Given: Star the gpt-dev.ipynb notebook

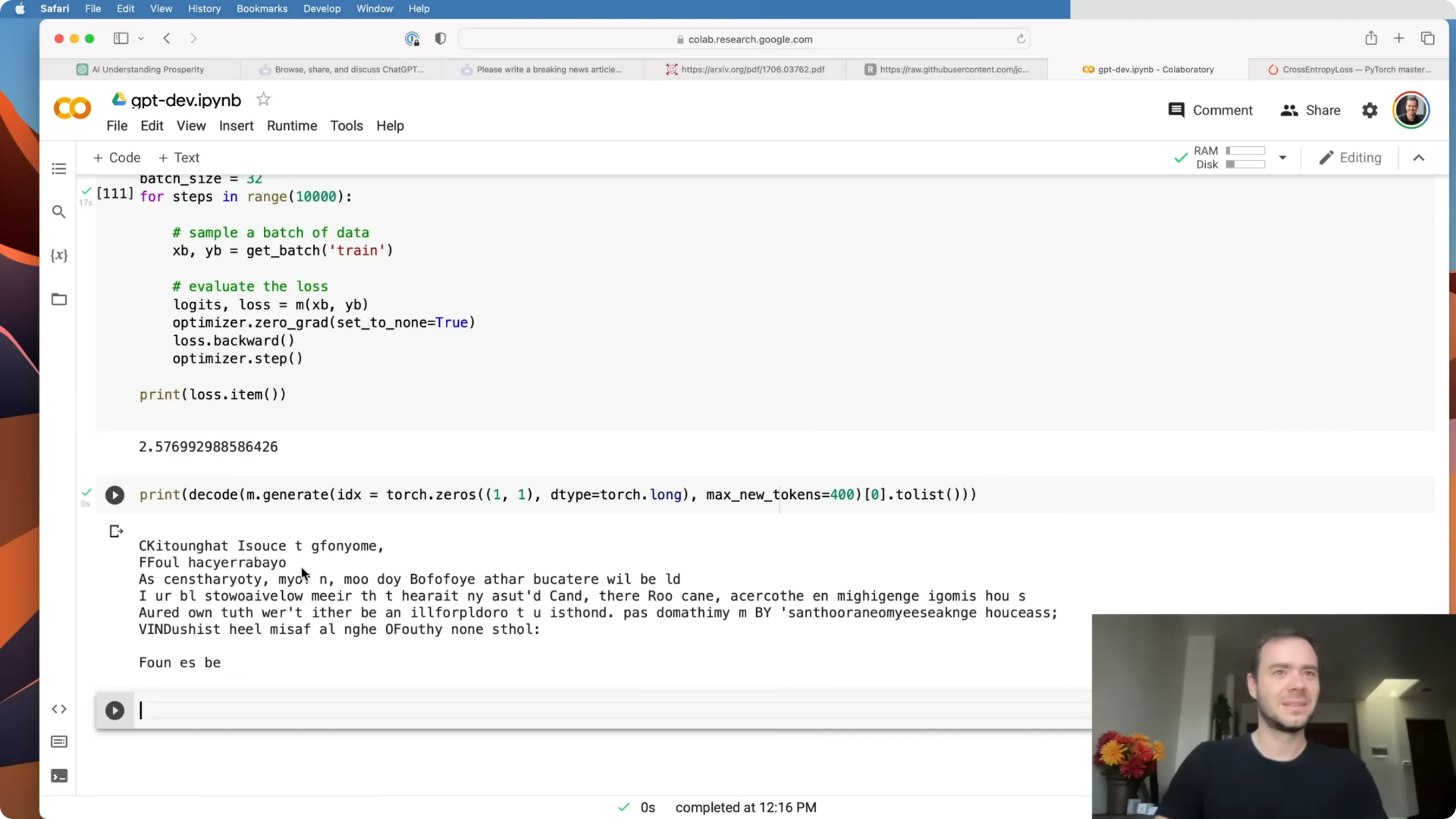Looking at the screenshot, I should tap(263, 100).
